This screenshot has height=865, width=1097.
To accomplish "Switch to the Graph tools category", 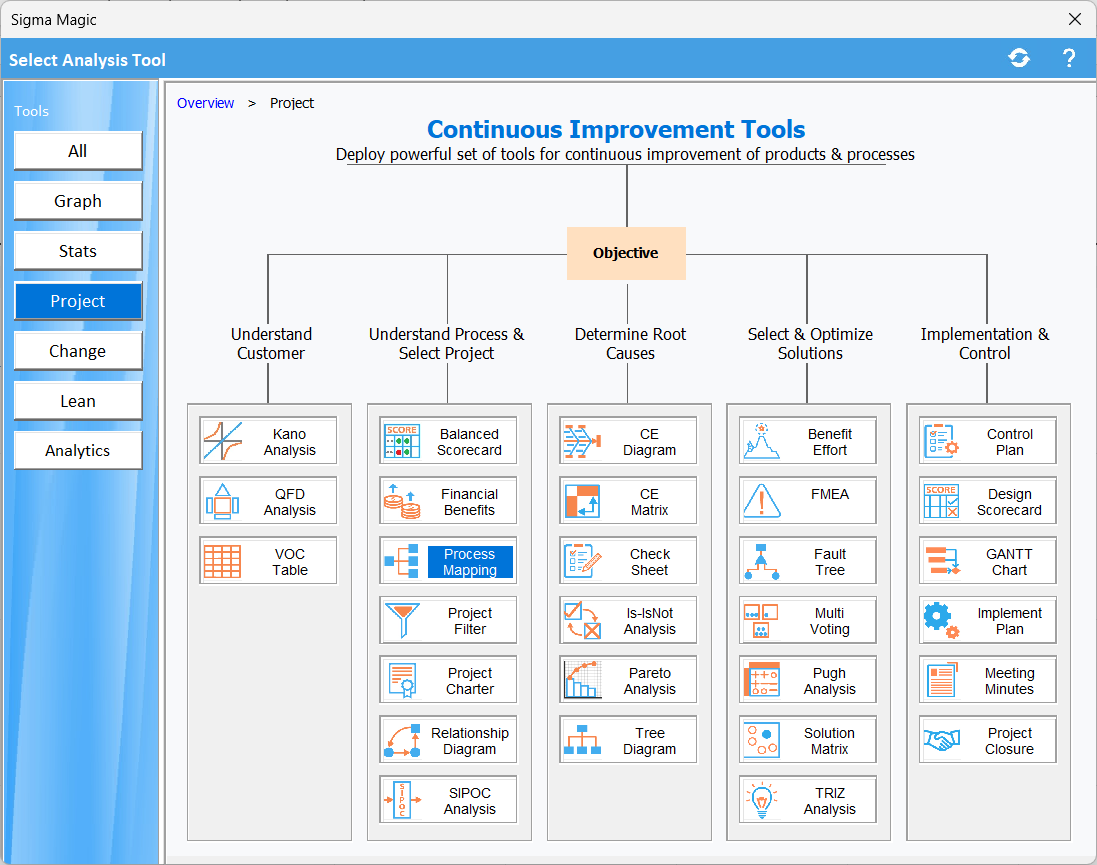I will pyautogui.click(x=78, y=201).
